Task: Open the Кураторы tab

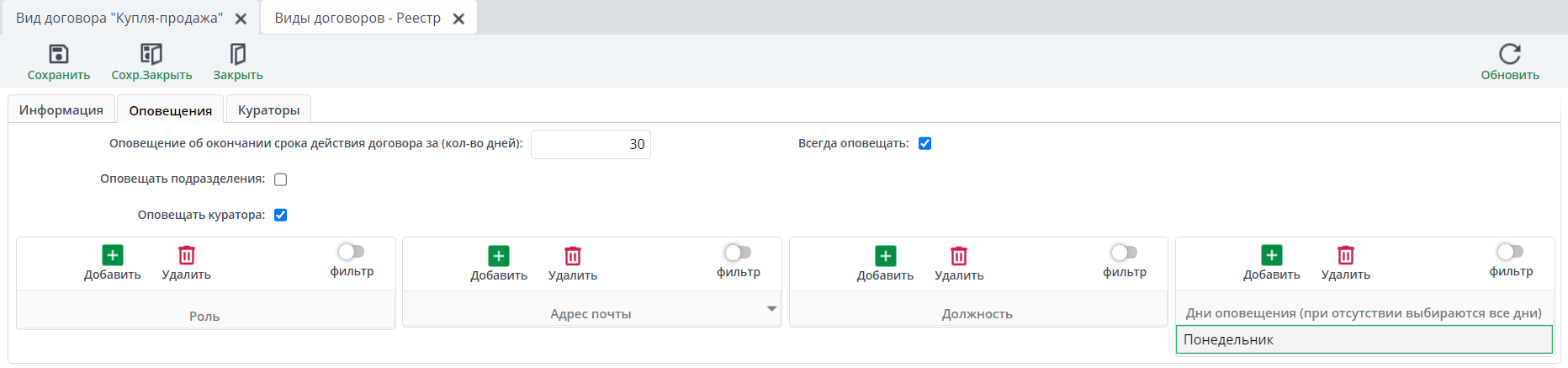Action: tap(269, 109)
